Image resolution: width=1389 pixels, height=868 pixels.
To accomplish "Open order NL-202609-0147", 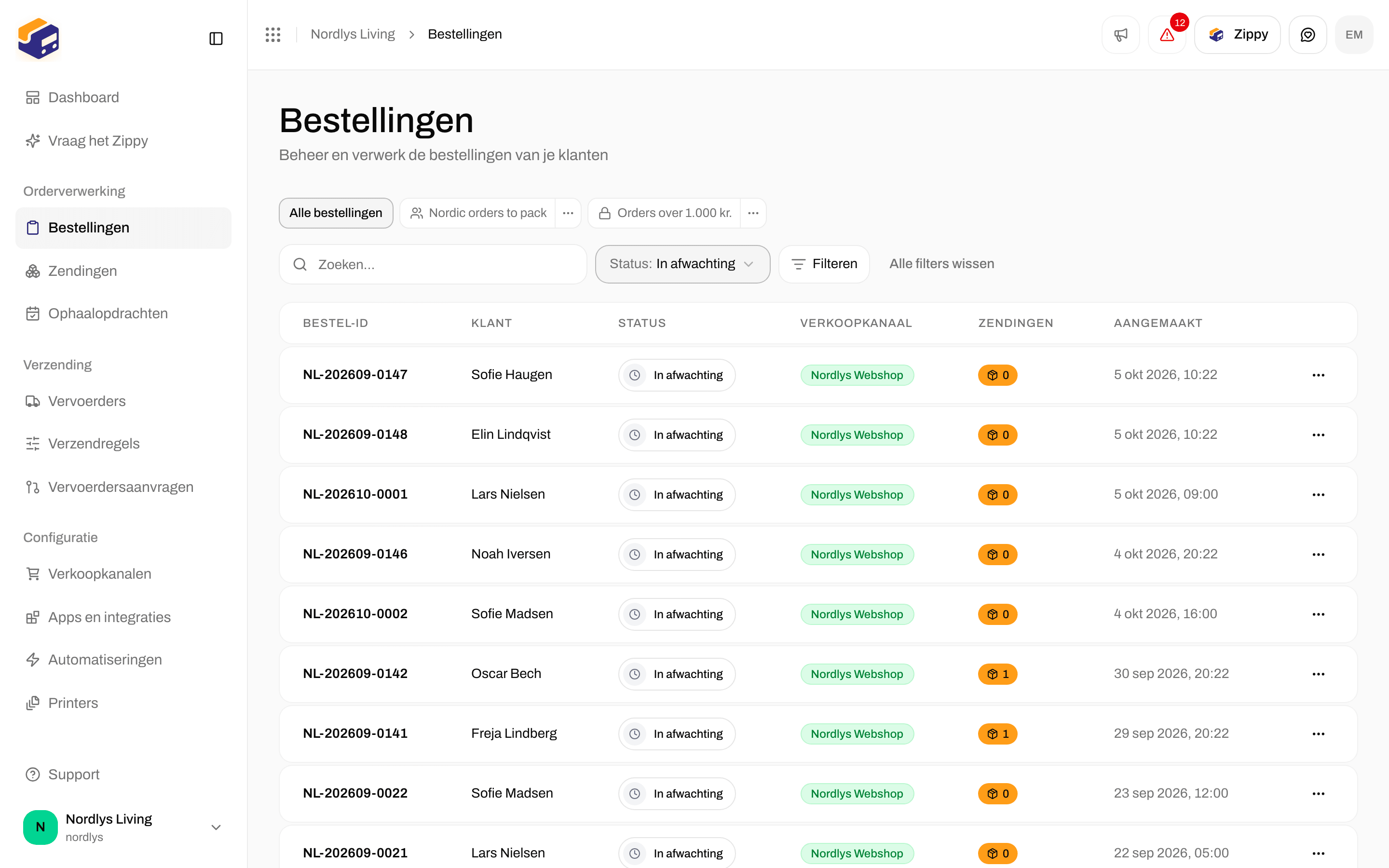I will (x=355, y=375).
